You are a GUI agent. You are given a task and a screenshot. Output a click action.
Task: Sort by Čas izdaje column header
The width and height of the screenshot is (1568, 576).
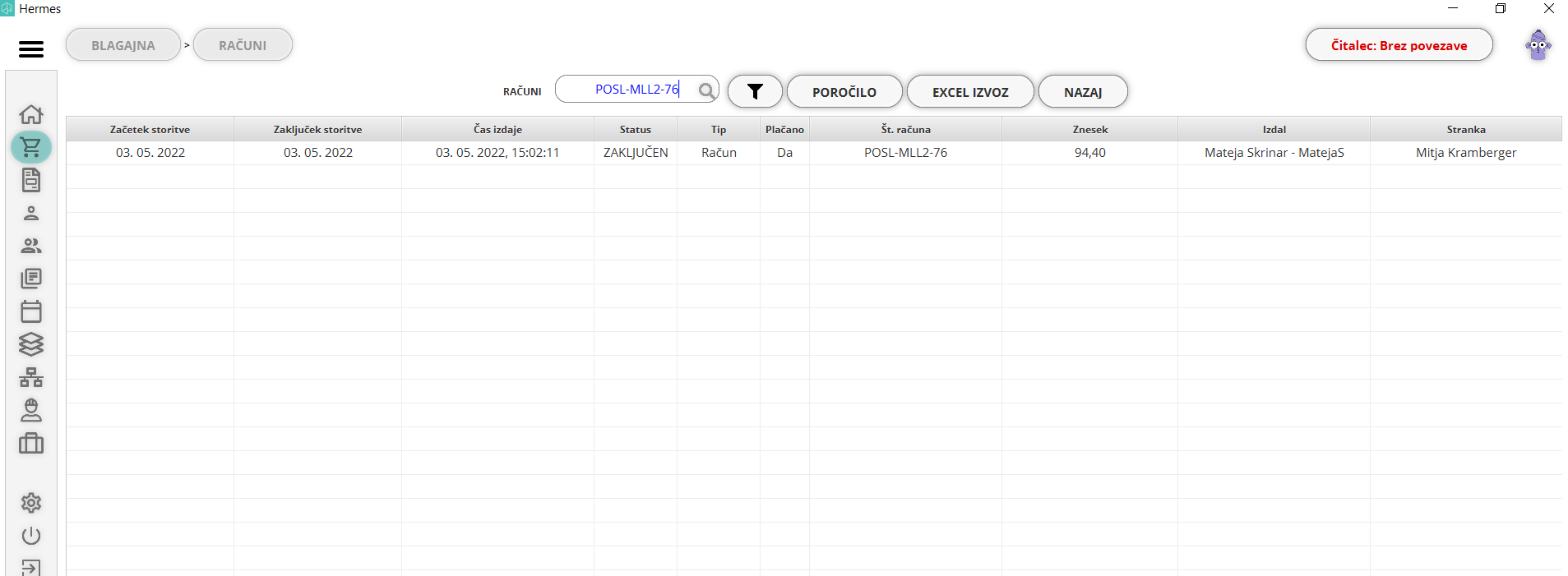pyautogui.click(x=497, y=129)
